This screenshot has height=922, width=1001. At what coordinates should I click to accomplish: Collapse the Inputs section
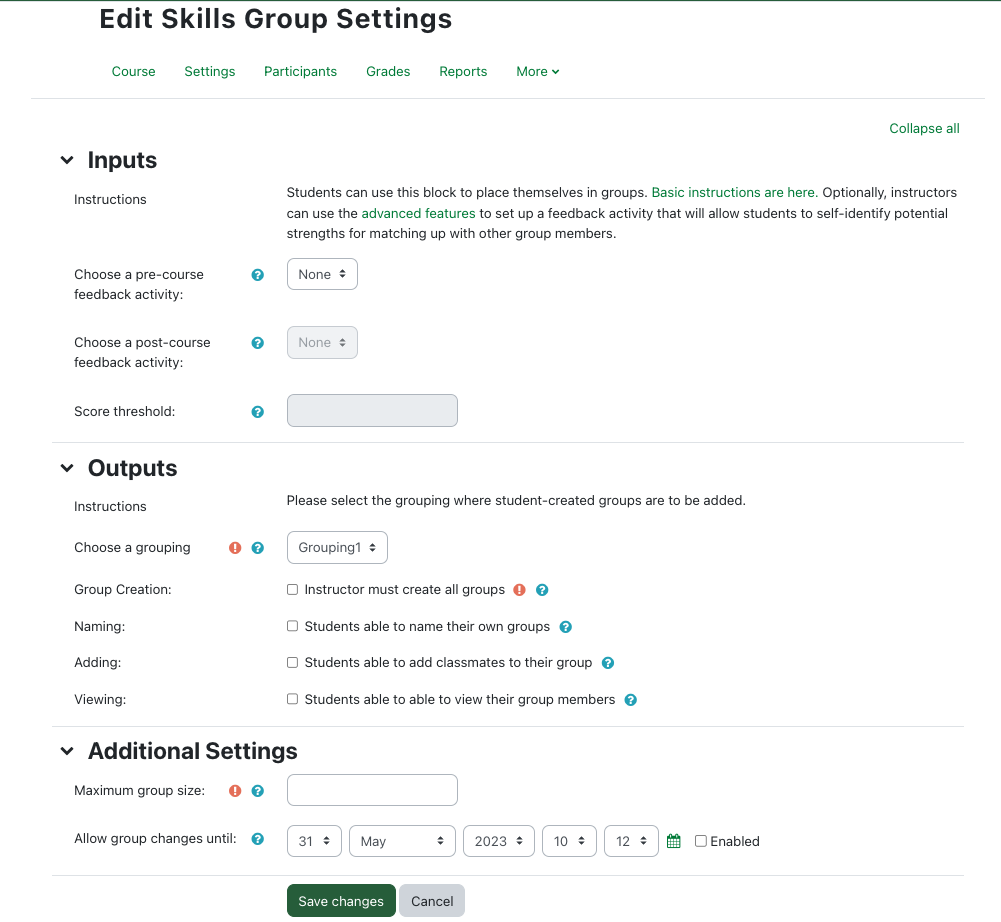pyautogui.click(x=67, y=161)
